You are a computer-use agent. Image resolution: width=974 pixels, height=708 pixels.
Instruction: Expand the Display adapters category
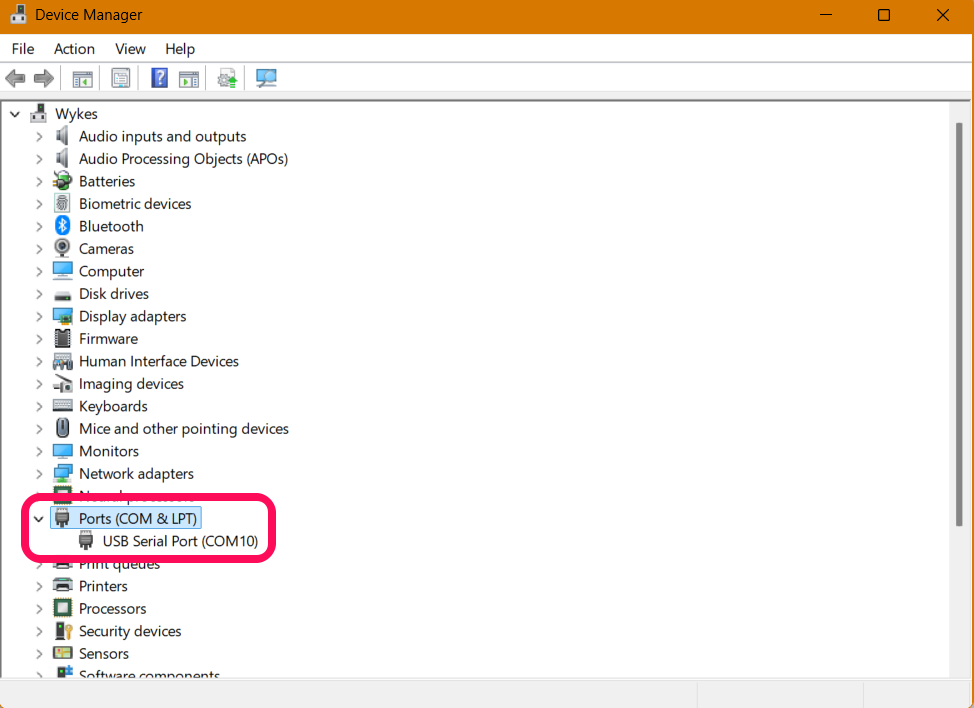39,316
